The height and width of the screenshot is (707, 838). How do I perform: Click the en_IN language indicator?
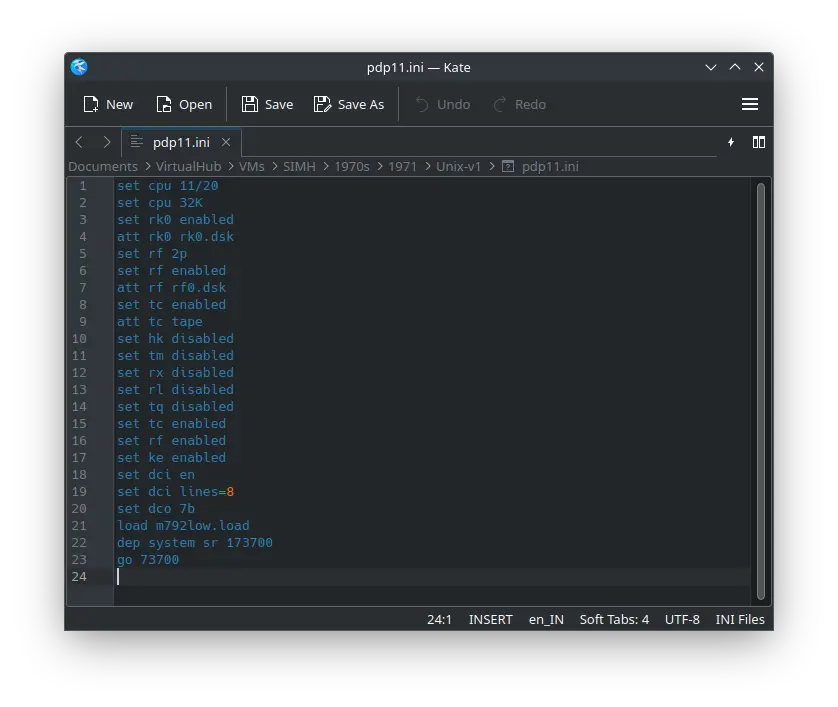(547, 619)
